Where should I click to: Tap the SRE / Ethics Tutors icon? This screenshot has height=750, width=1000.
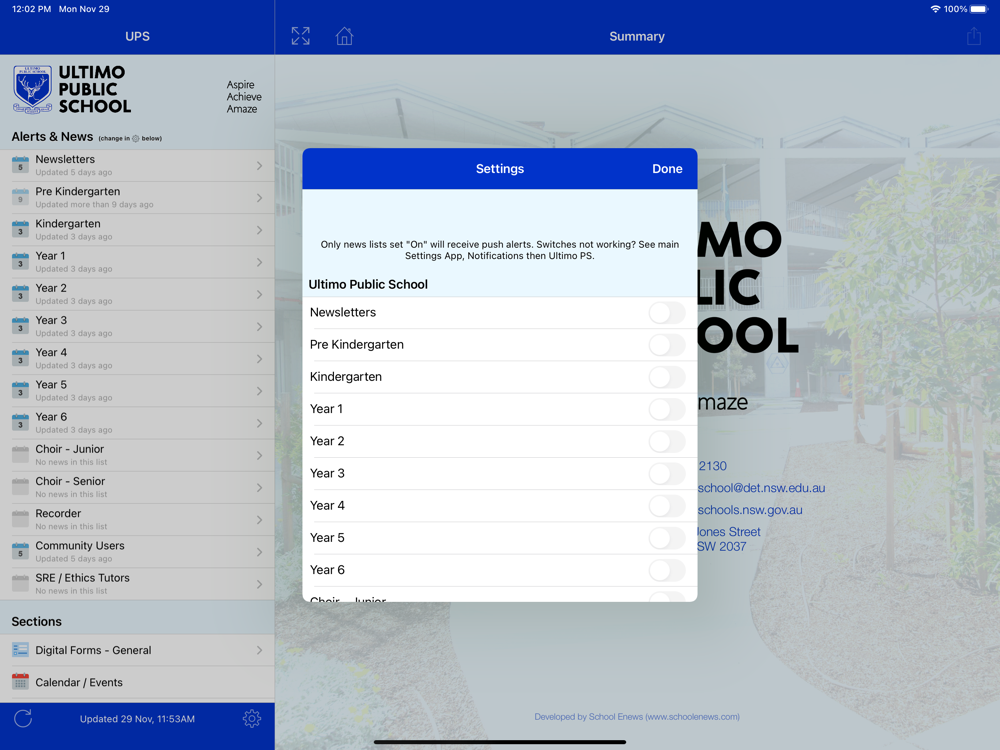click(20, 583)
